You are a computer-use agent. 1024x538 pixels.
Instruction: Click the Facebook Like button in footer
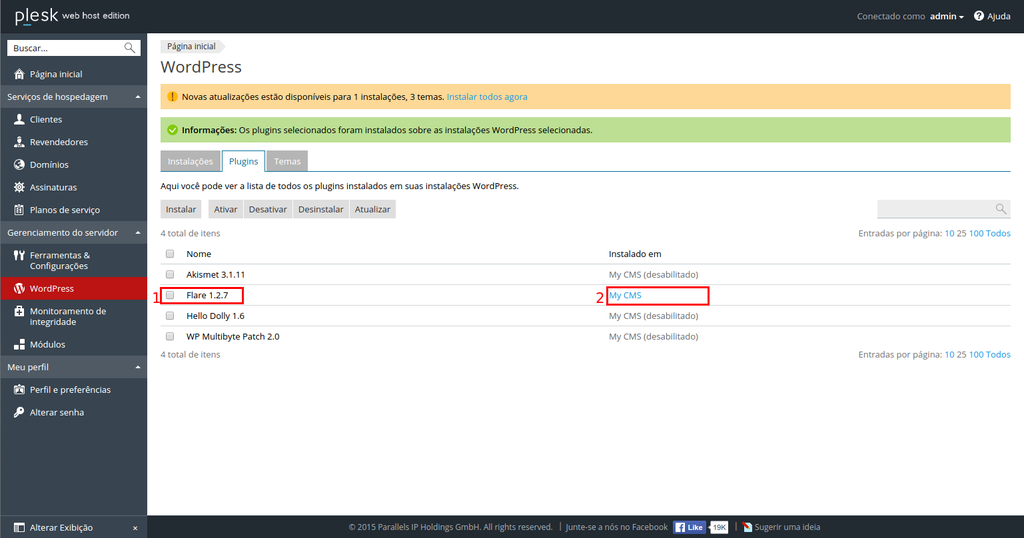point(691,527)
